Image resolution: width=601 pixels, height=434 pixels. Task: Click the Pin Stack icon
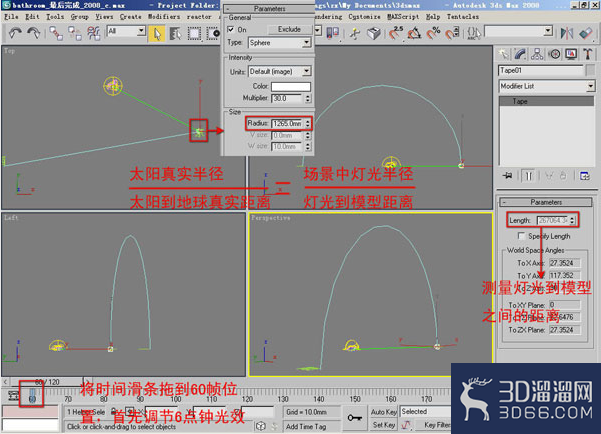pos(507,176)
